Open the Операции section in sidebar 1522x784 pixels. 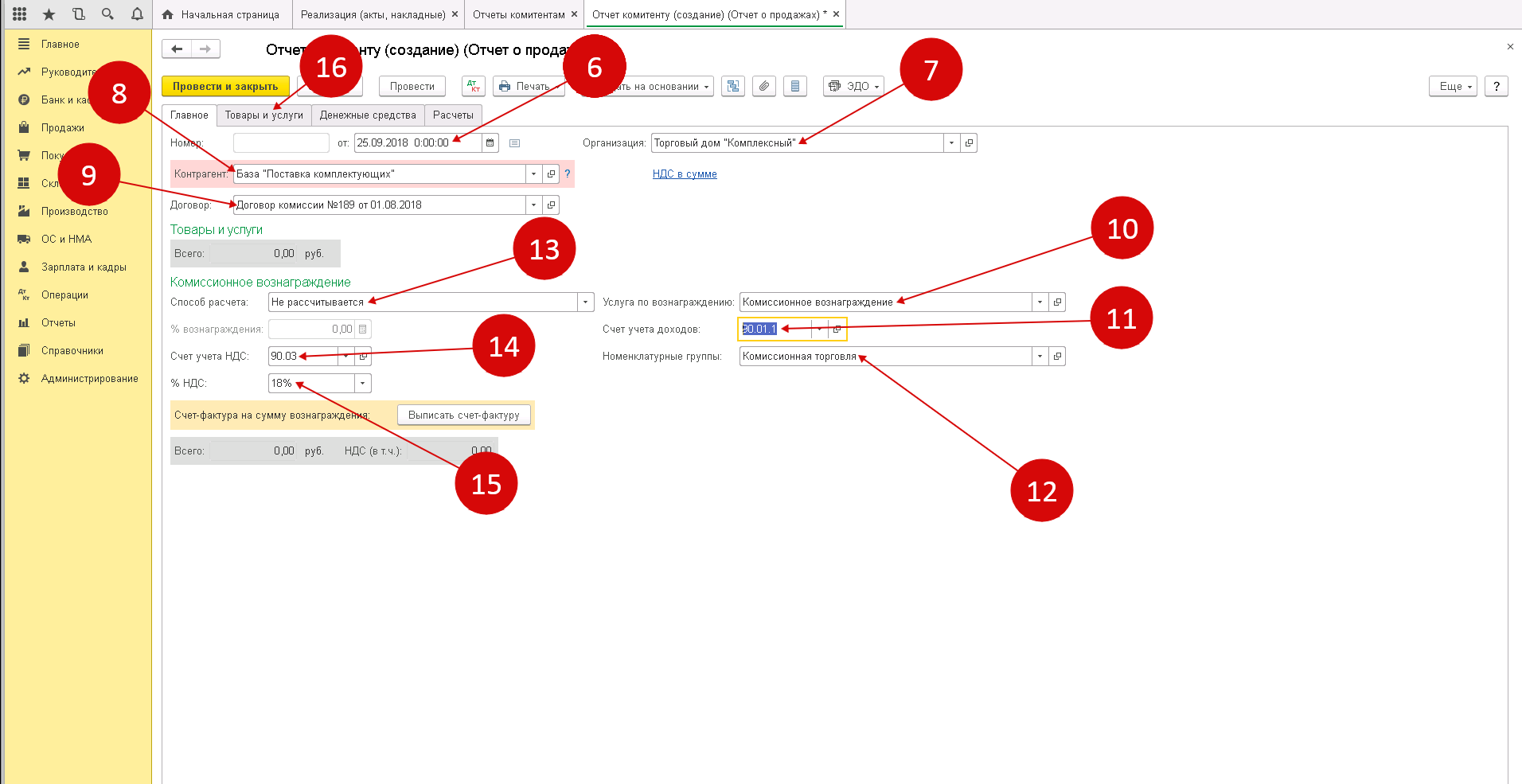click(64, 295)
